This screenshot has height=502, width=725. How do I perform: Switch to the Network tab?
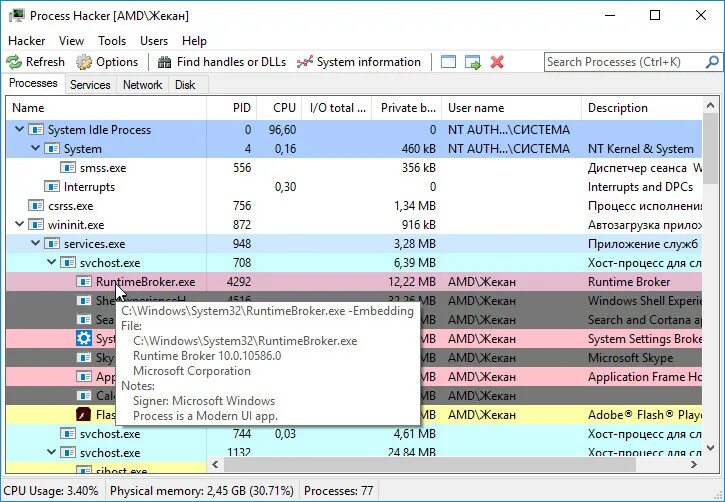(x=142, y=85)
